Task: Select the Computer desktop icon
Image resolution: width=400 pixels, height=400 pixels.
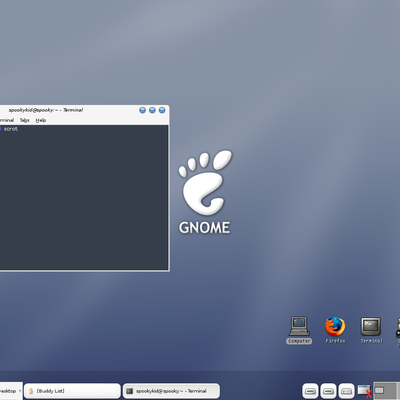Action: [299, 330]
